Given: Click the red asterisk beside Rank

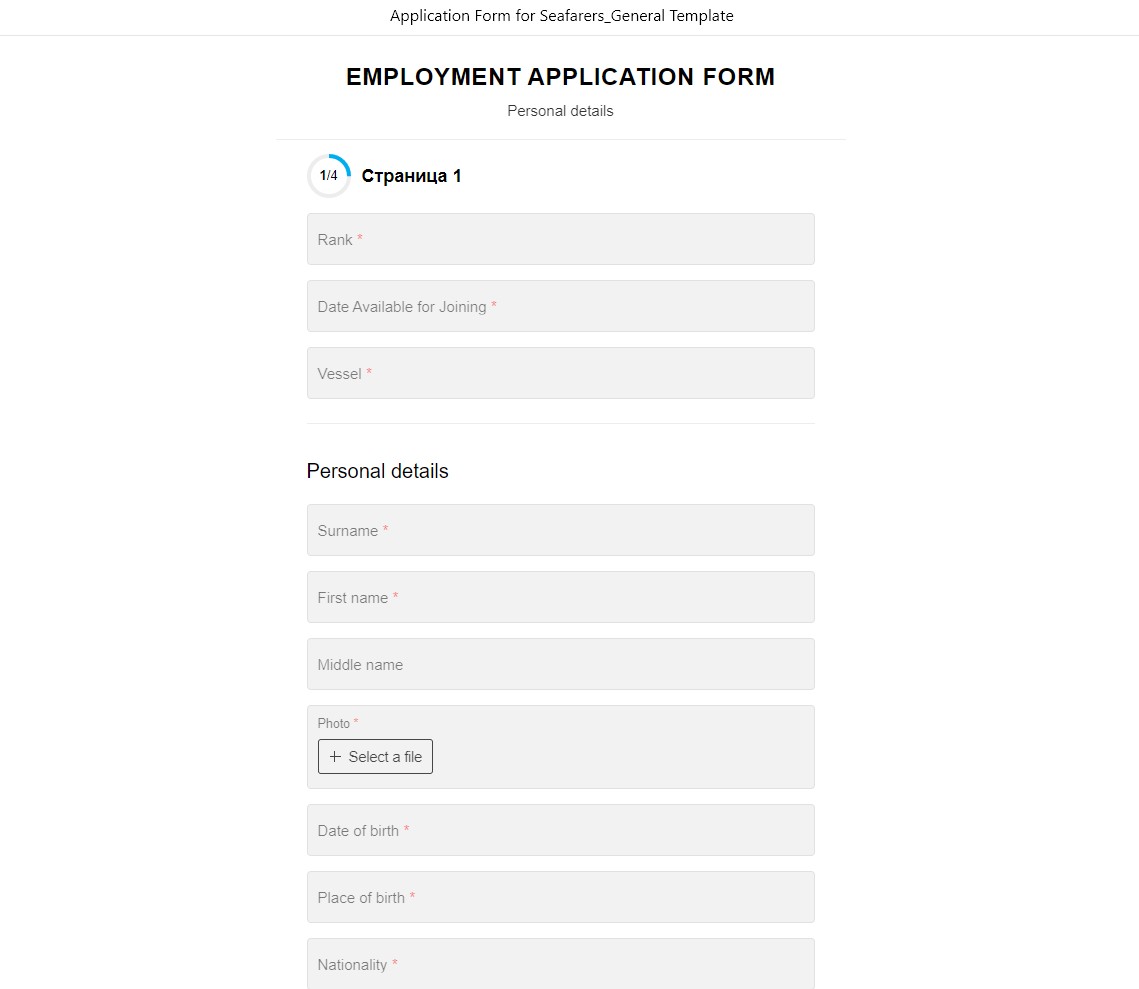Looking at the screenshot, I should tap(360, 239).
